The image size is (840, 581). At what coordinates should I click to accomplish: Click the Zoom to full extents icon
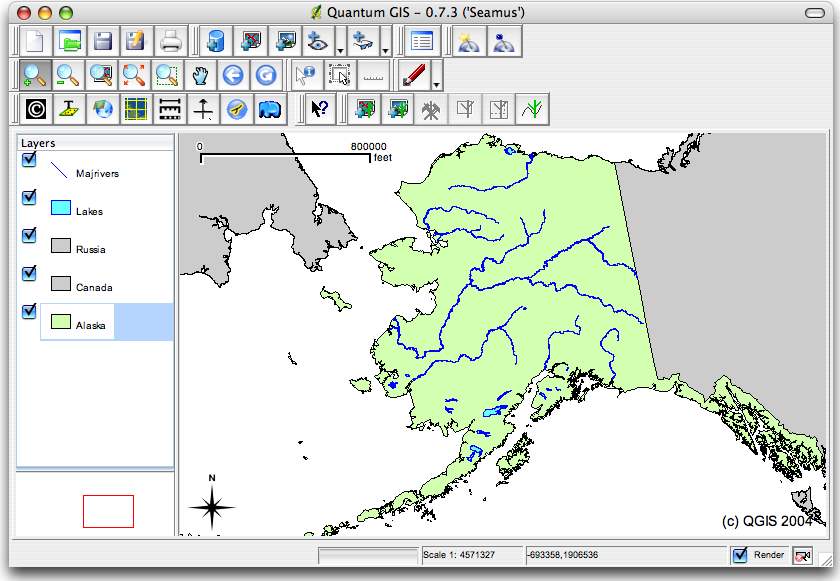[x=134, y=75]
